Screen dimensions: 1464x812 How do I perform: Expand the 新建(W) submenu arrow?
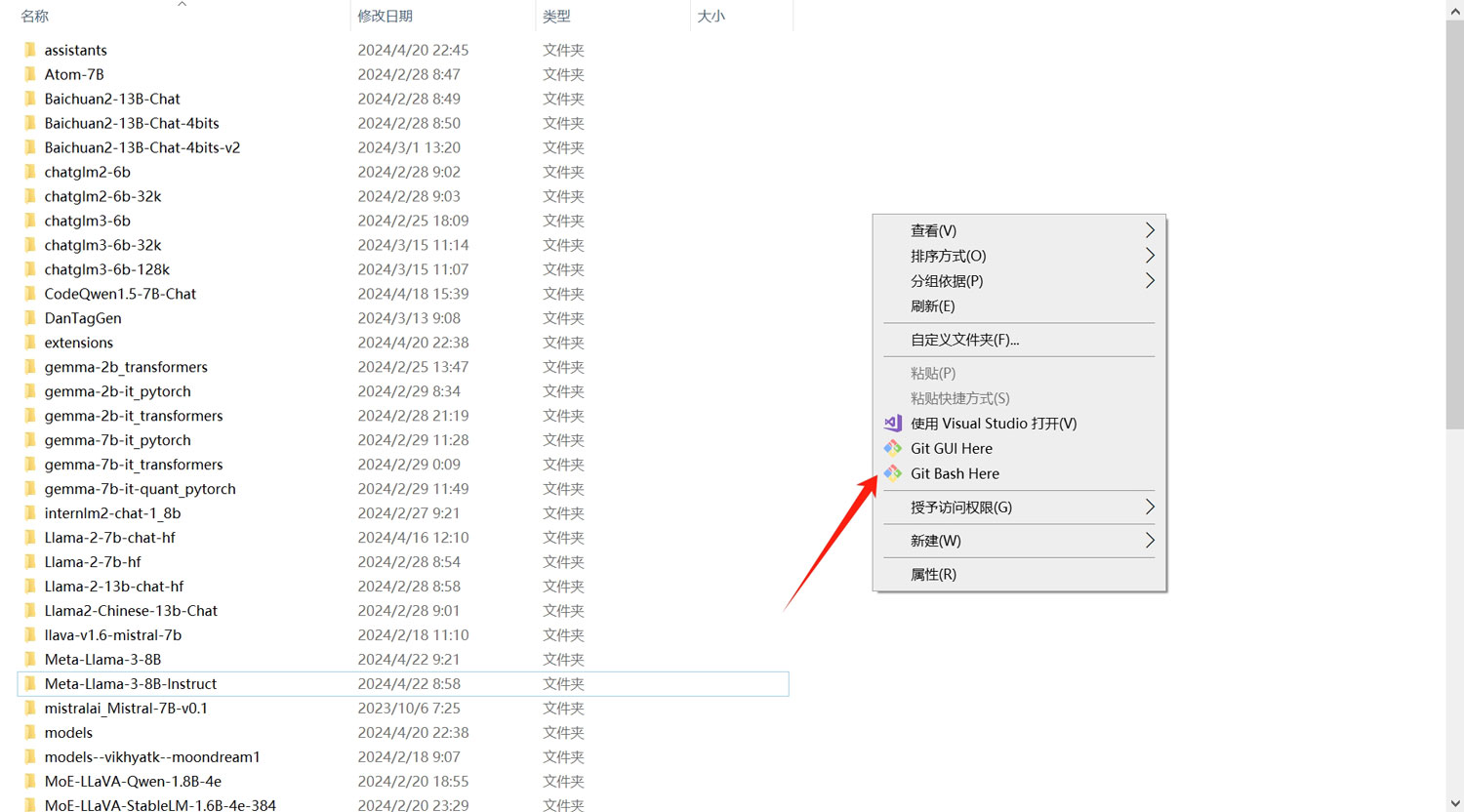click(1150, 541)
